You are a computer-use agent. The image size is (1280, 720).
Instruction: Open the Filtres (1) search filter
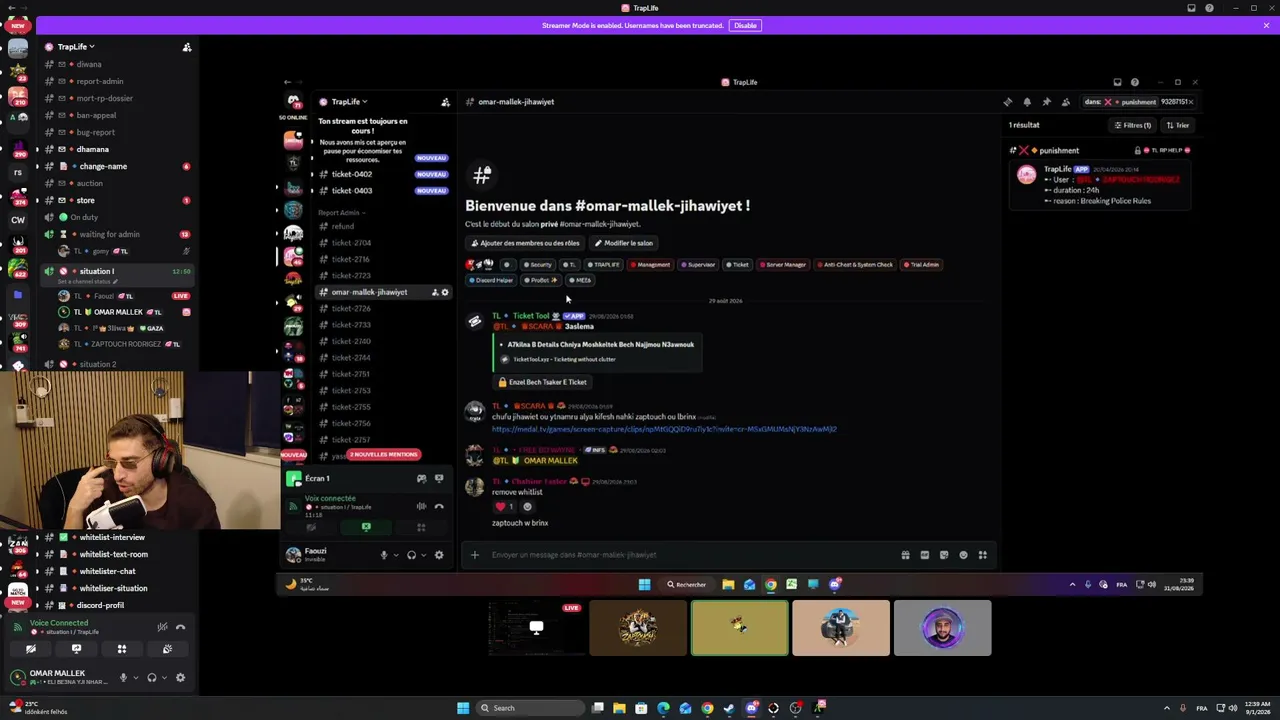pos(1133,125)
